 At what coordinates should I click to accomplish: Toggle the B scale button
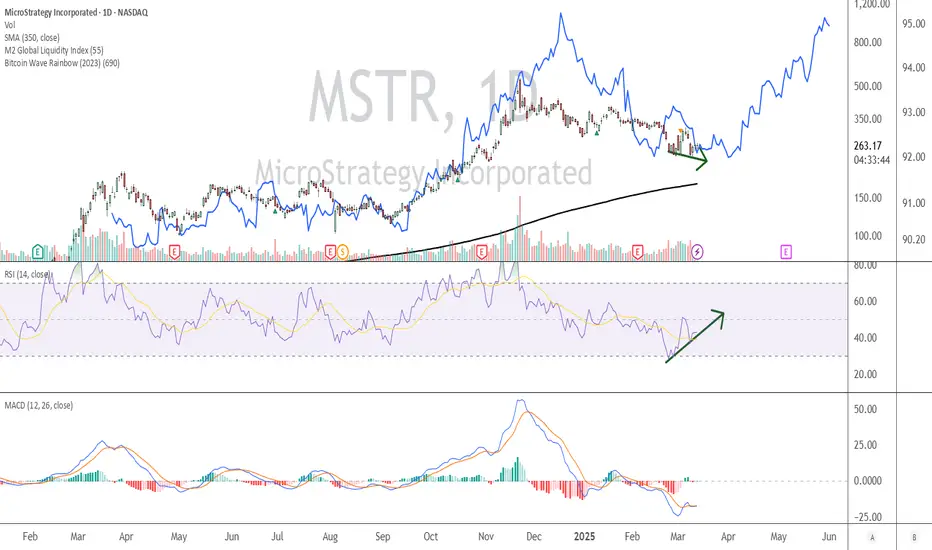(914, 538)
